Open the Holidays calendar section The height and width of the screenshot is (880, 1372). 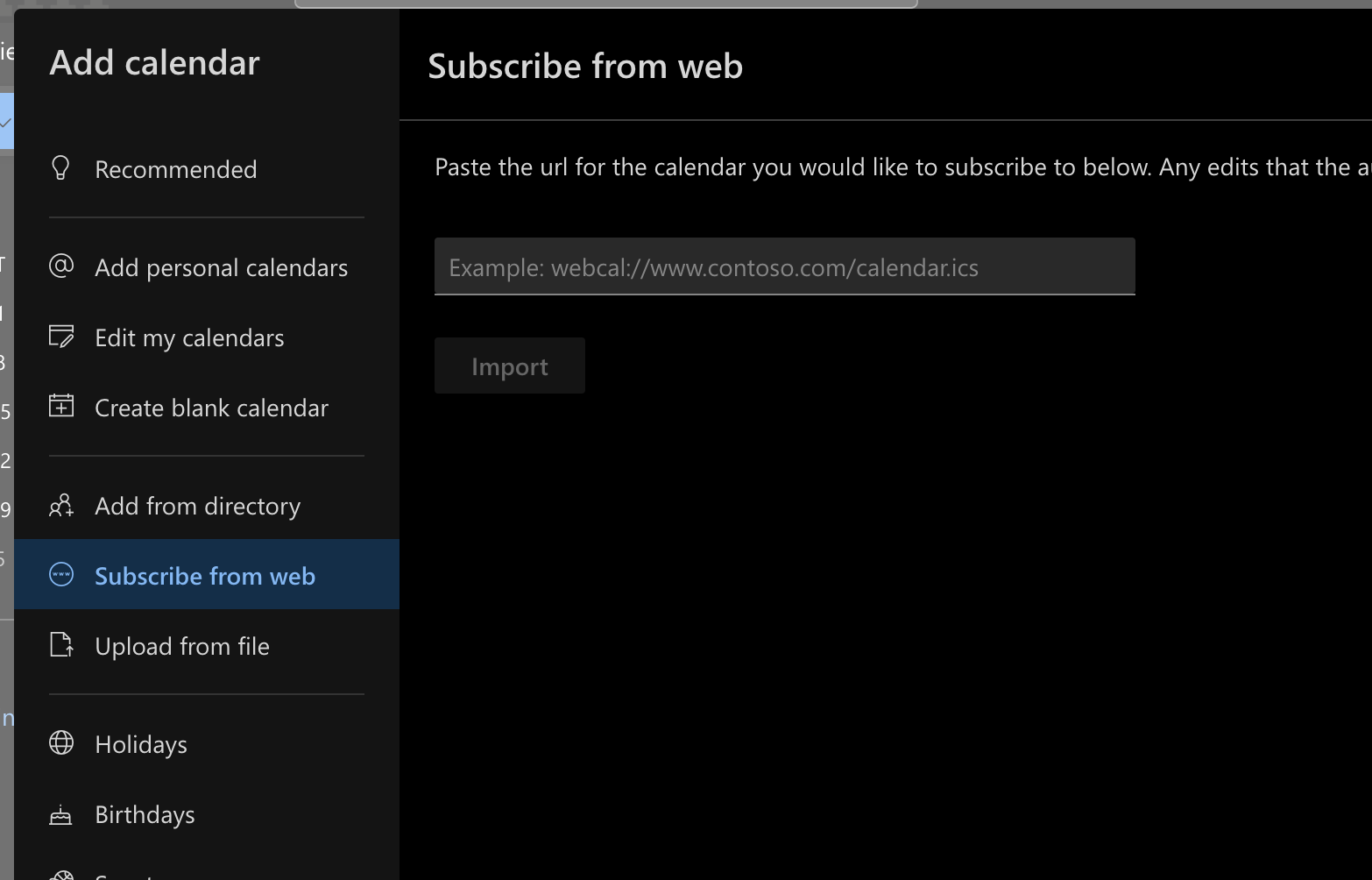pos(140,742)
